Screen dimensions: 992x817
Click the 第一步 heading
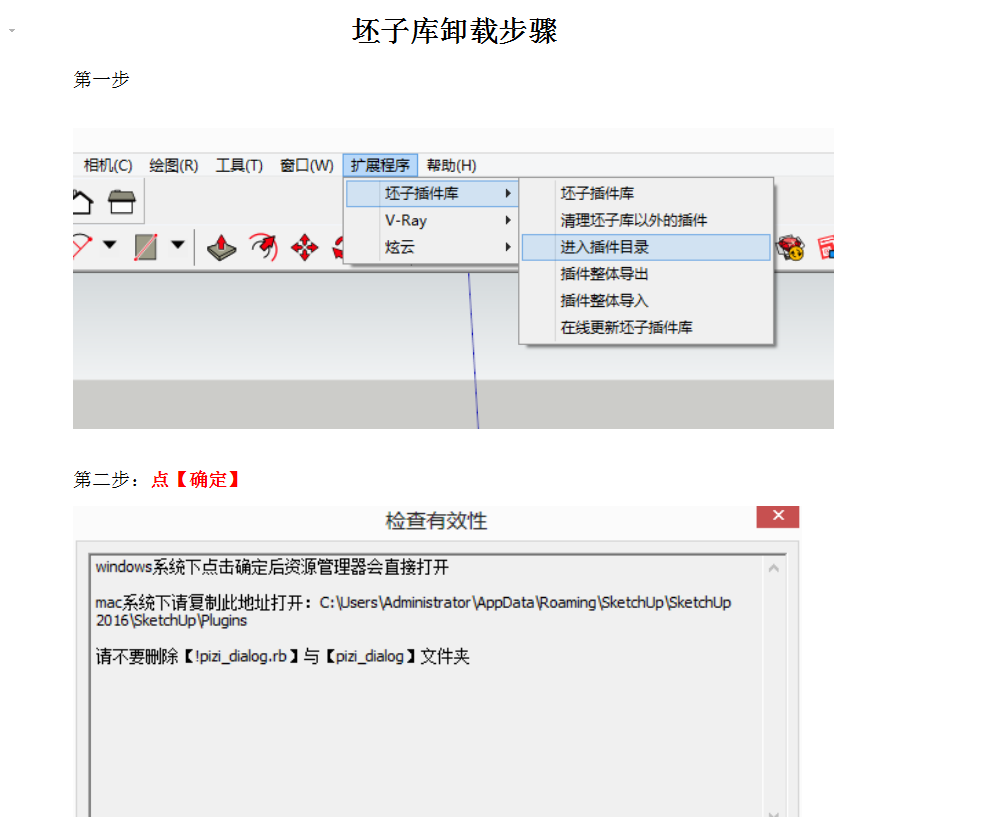click(101, 80)
